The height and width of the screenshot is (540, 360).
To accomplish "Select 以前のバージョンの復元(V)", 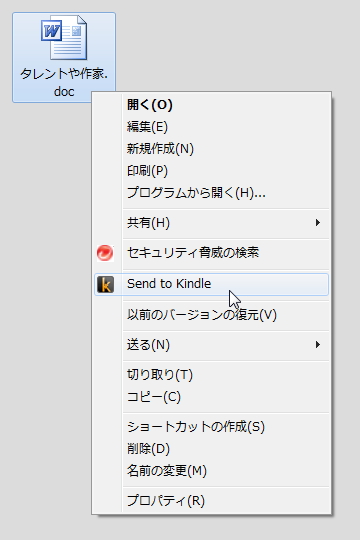I will pyautogui.click(x=211, y=315).
